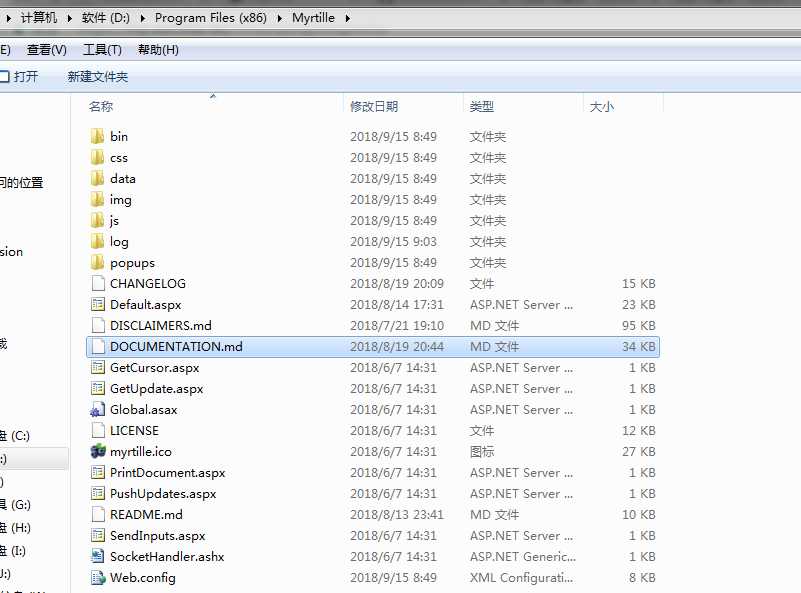Image resolution: width=801 pixels, height=593 pixels.
Task: Click the myrtille.ico berry icon
Action: pos(98,451)
